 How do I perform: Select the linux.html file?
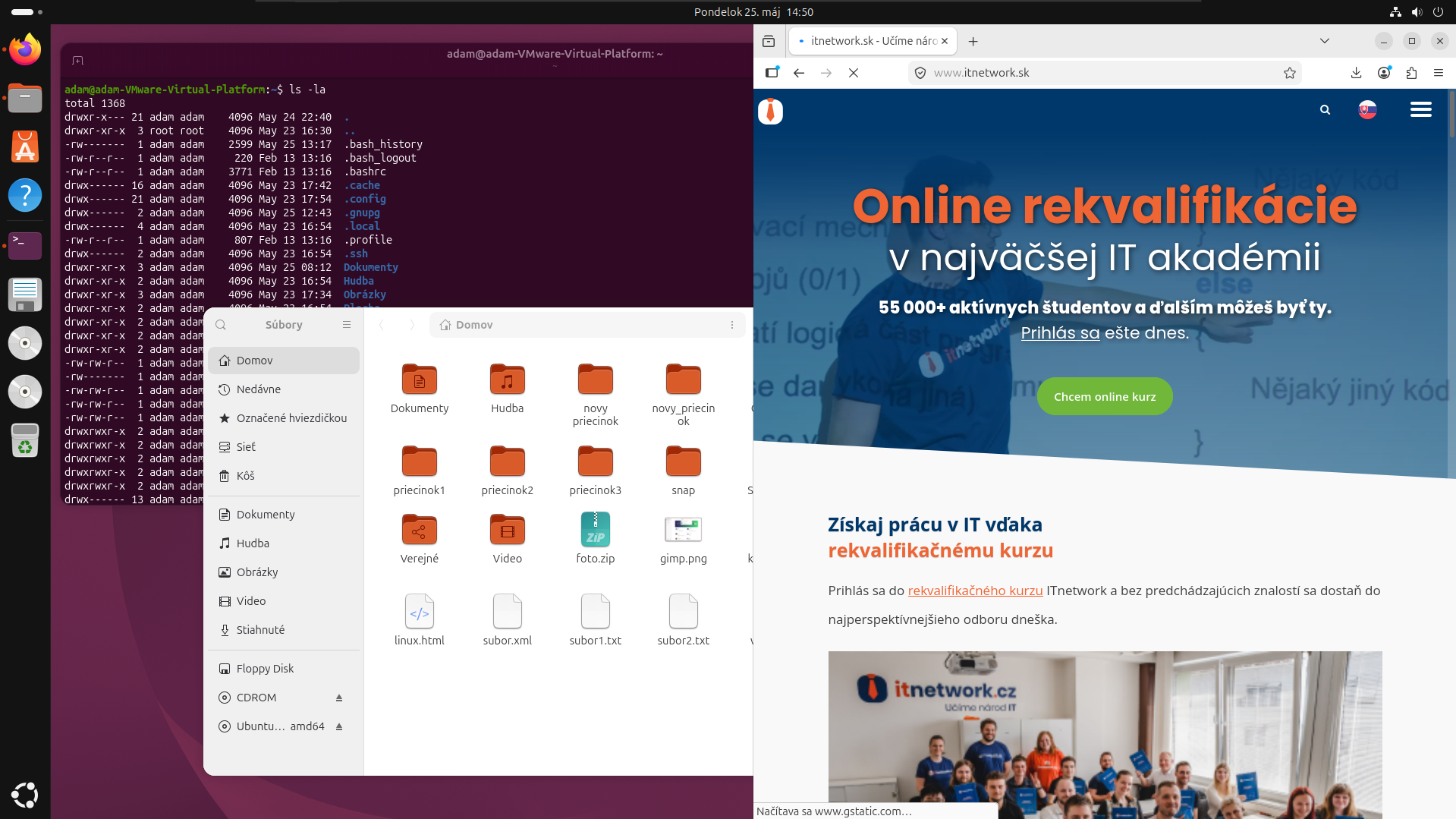pyautogui.click(x=420, y=612)
